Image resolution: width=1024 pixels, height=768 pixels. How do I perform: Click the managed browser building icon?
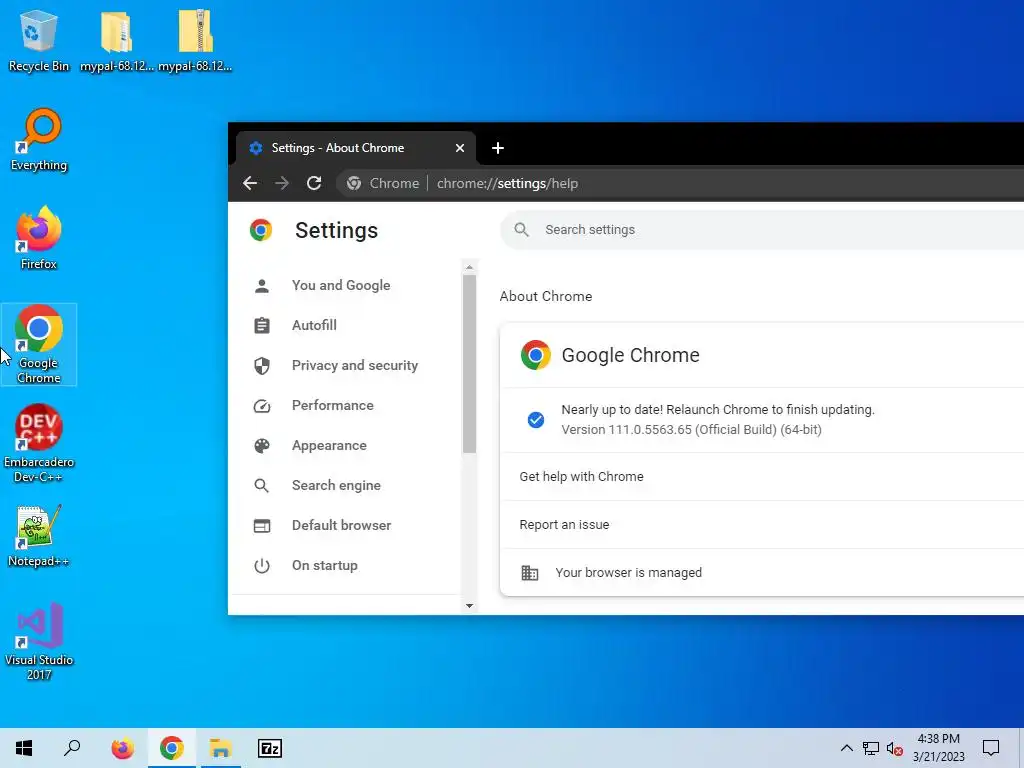(530, 573)
